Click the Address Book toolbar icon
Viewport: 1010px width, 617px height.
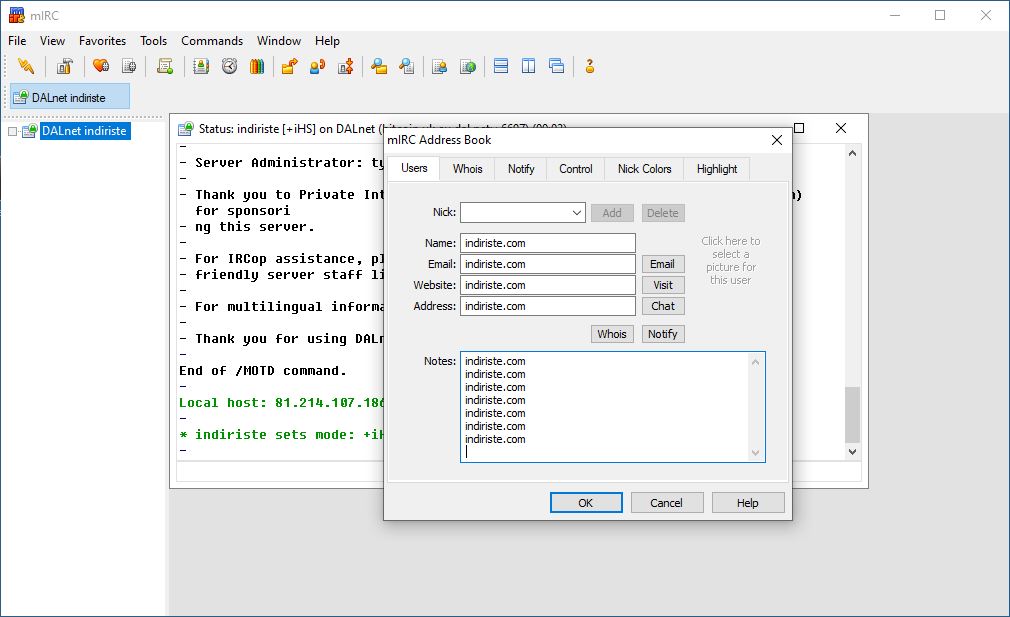[201, 66]
